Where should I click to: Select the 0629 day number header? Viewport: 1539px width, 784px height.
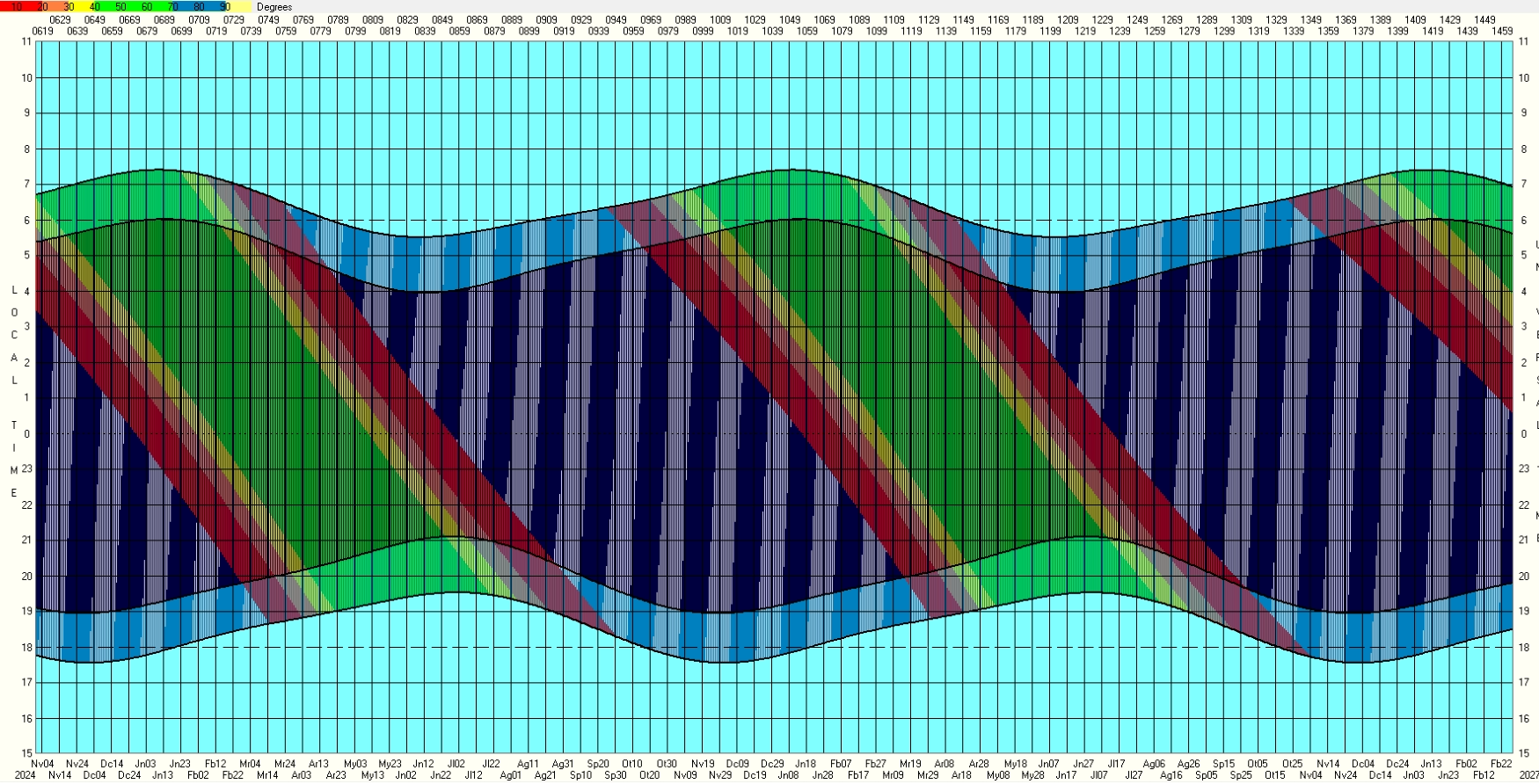point(60,19)
